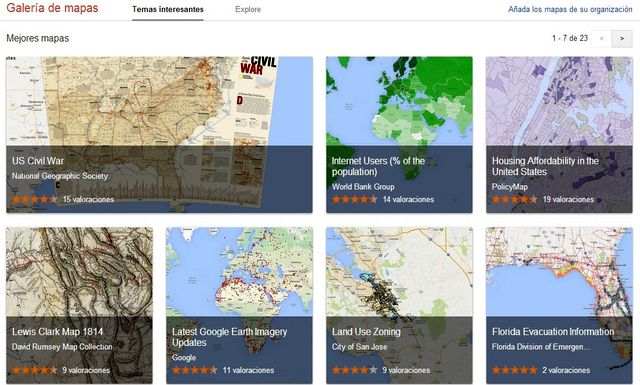Screen dimensions: 640x385
Task: Click Land Use Zoning title
Action: (x=366, y=332)
